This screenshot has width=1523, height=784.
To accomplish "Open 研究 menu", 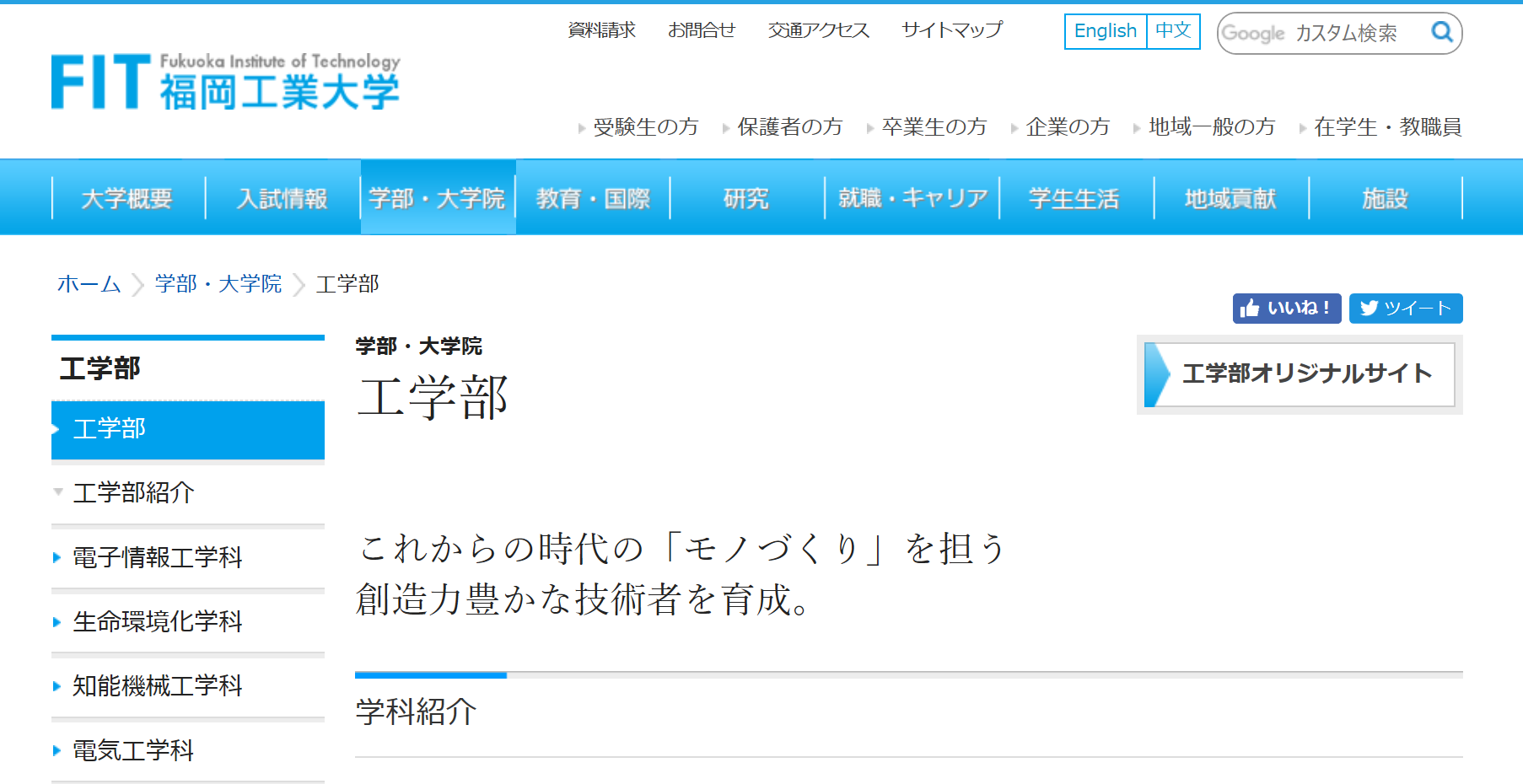I will point(746,198).
